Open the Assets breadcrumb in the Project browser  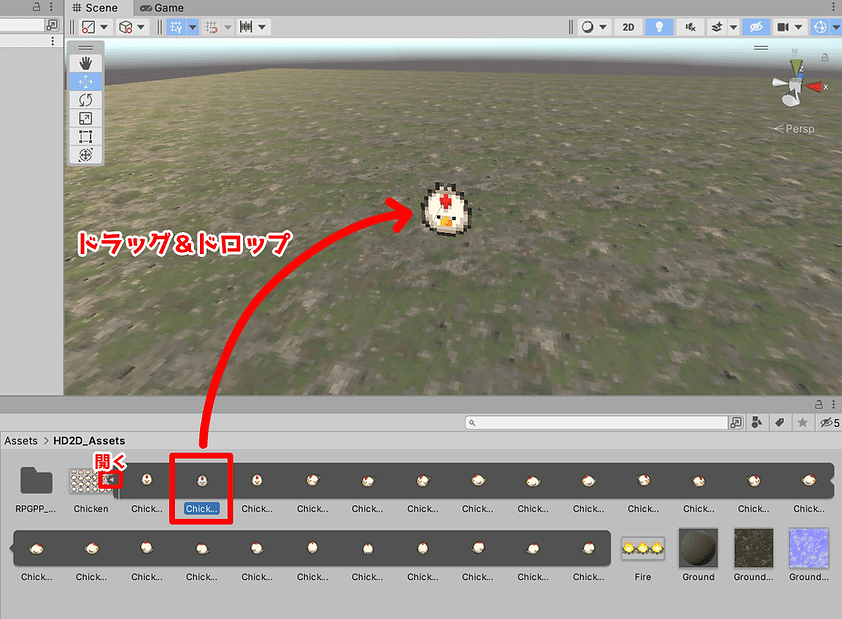coord(21,440)
